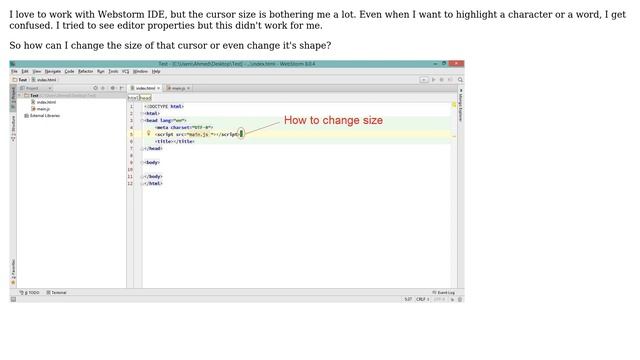Screen dimensions: 640x360
Task: Click the warning stripe mark on the scrollbar
Action: click(x=454, y=136)
